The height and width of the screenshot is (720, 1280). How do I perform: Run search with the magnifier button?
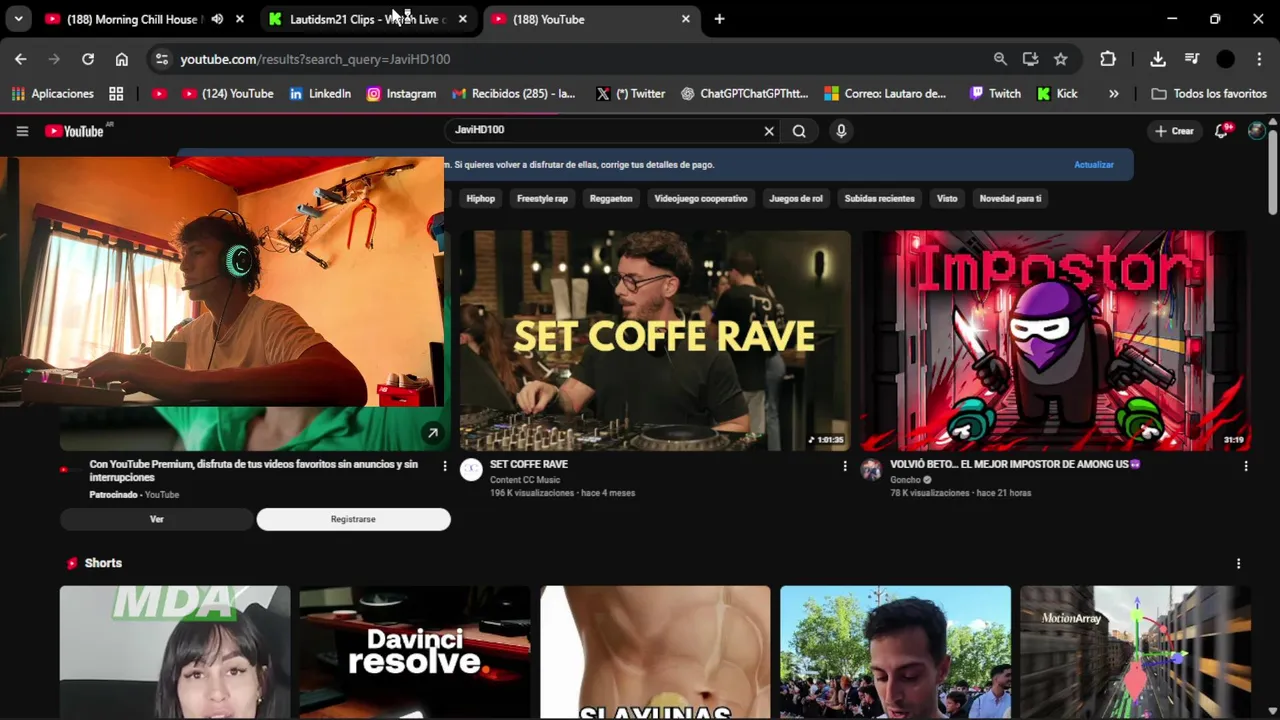(799, 131)
